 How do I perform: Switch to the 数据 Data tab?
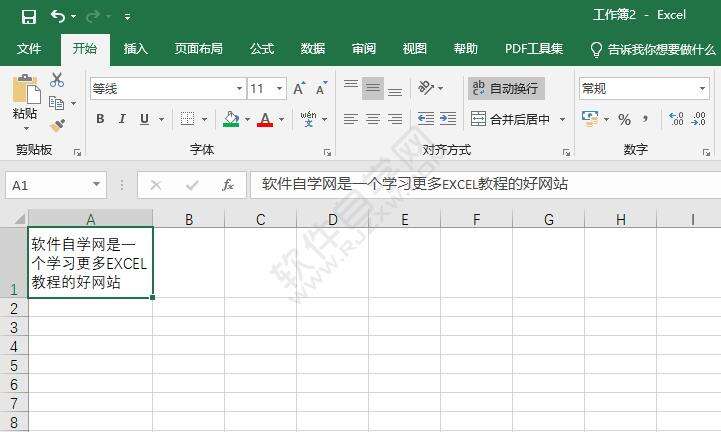[313, 49]
